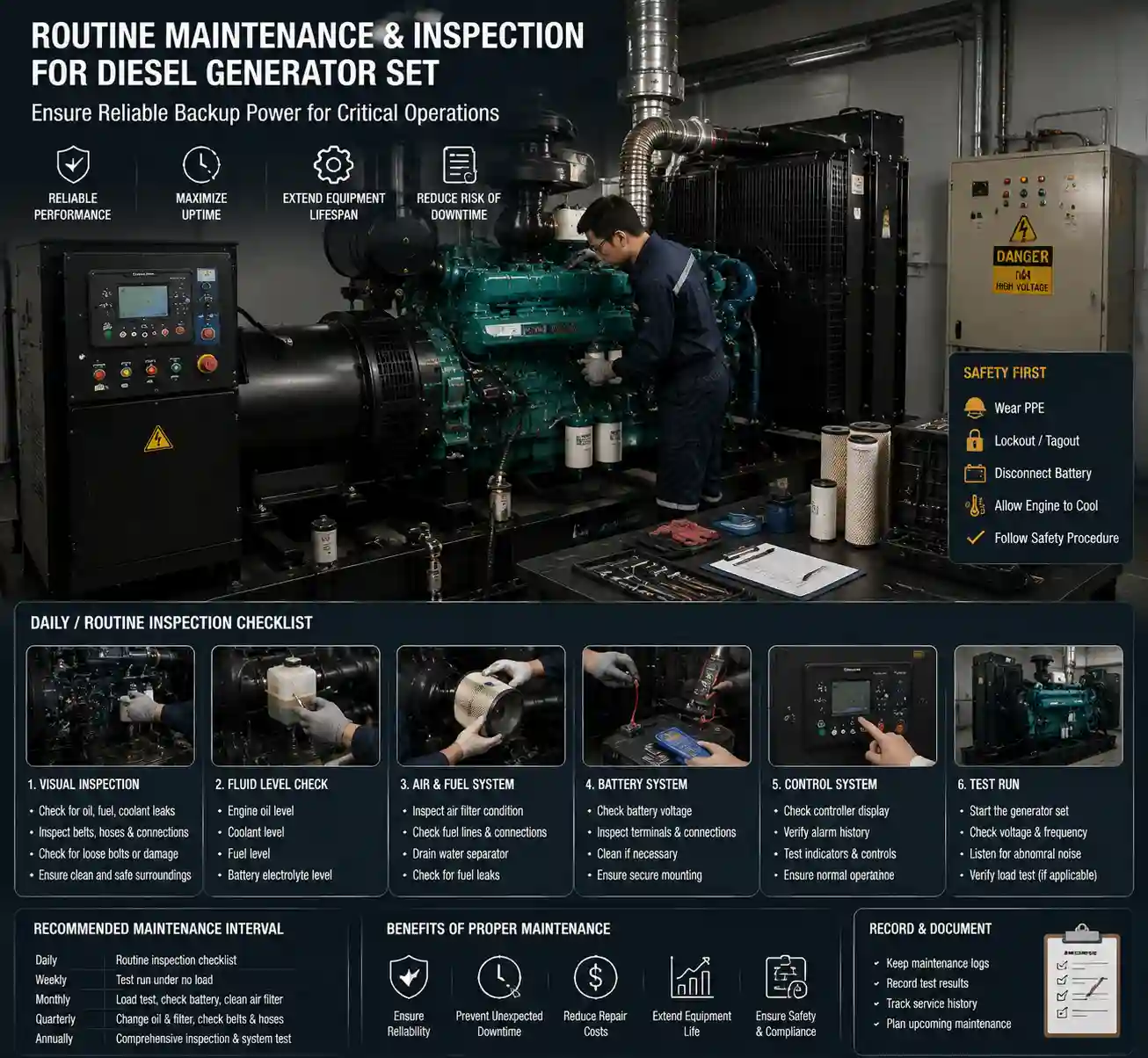Image resolution: width=1148 pixels, height=1058 pixels.
Task: Click 'Comprehensive inspection & system test'
Action: click(203, 1039)
